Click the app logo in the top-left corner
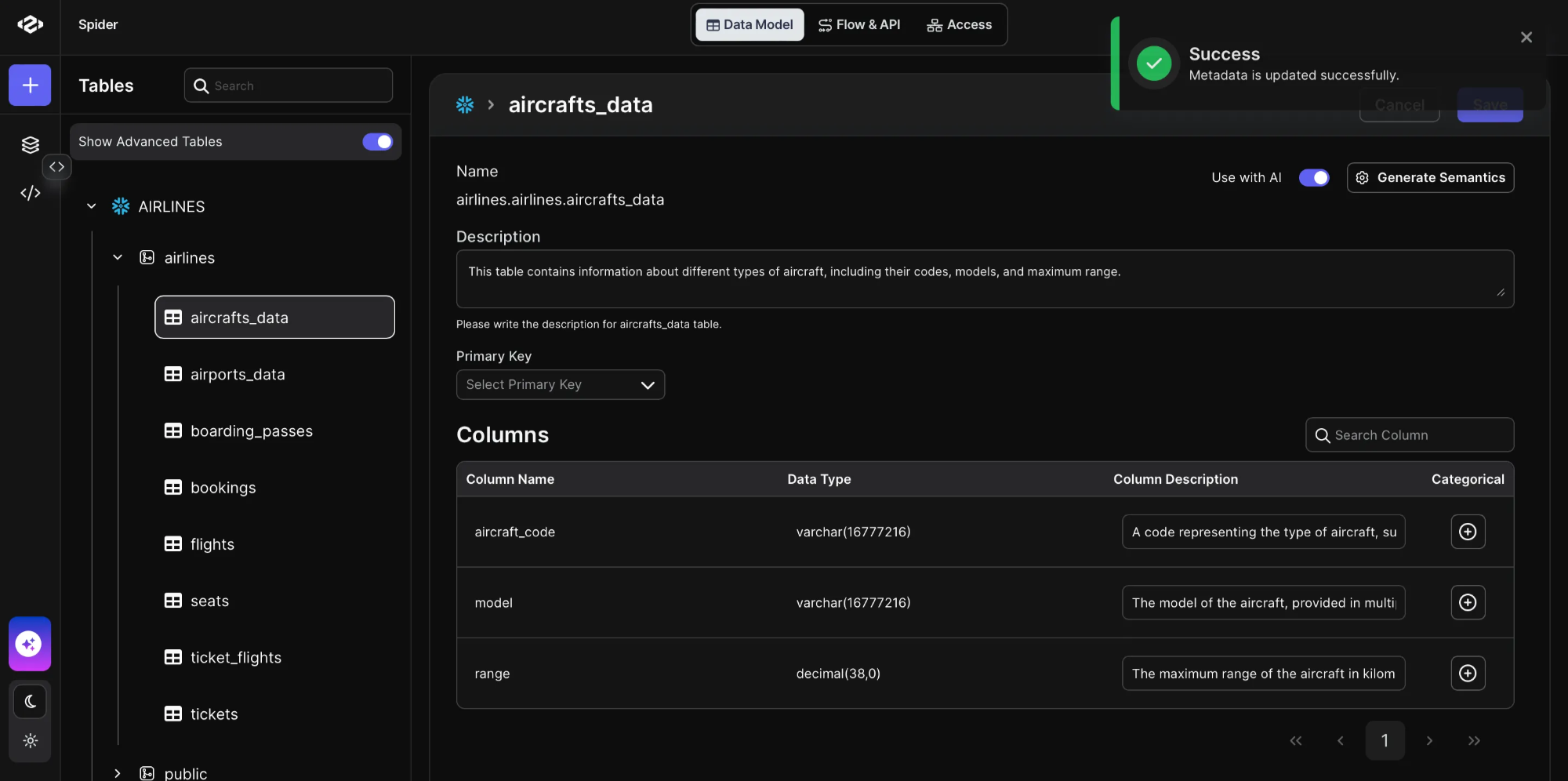 click(30, 24)
